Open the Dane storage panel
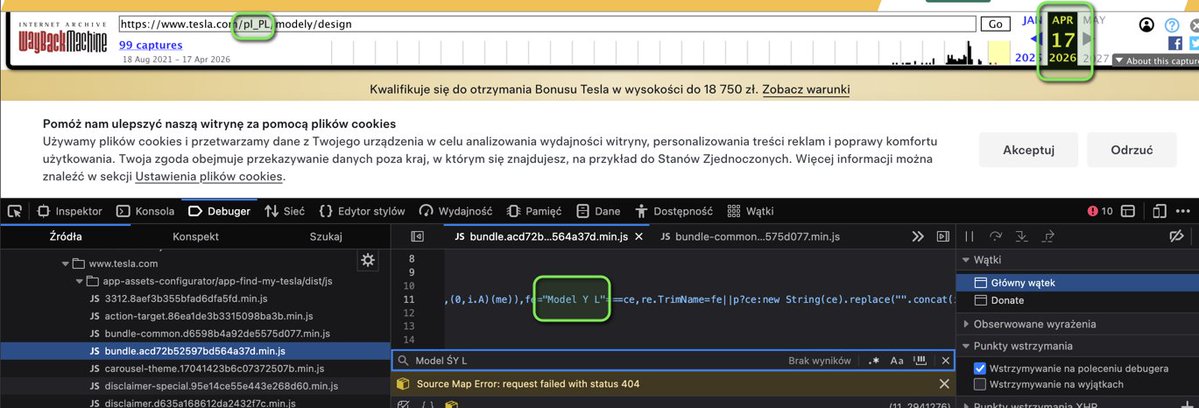 tap(599, 211)
